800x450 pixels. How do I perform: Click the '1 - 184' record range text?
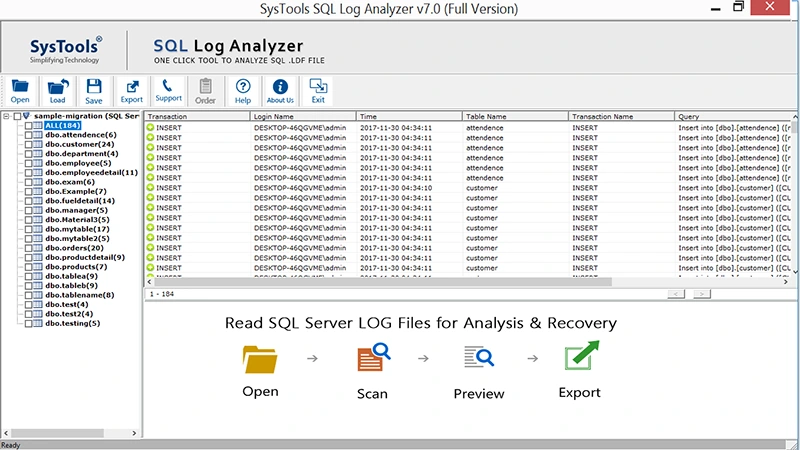pyautogui.click(x=162, y=294)
